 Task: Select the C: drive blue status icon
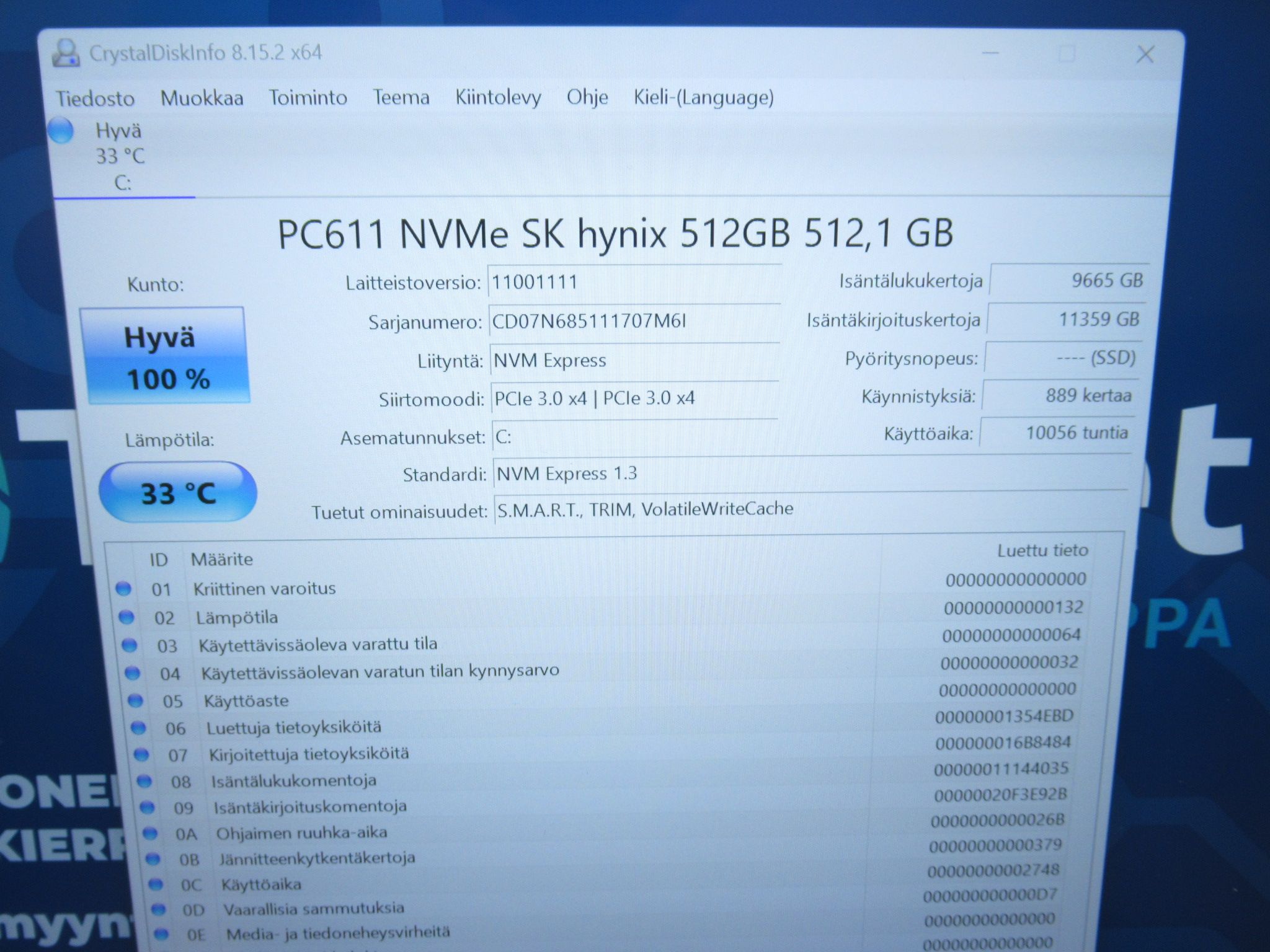click(61, 131)
